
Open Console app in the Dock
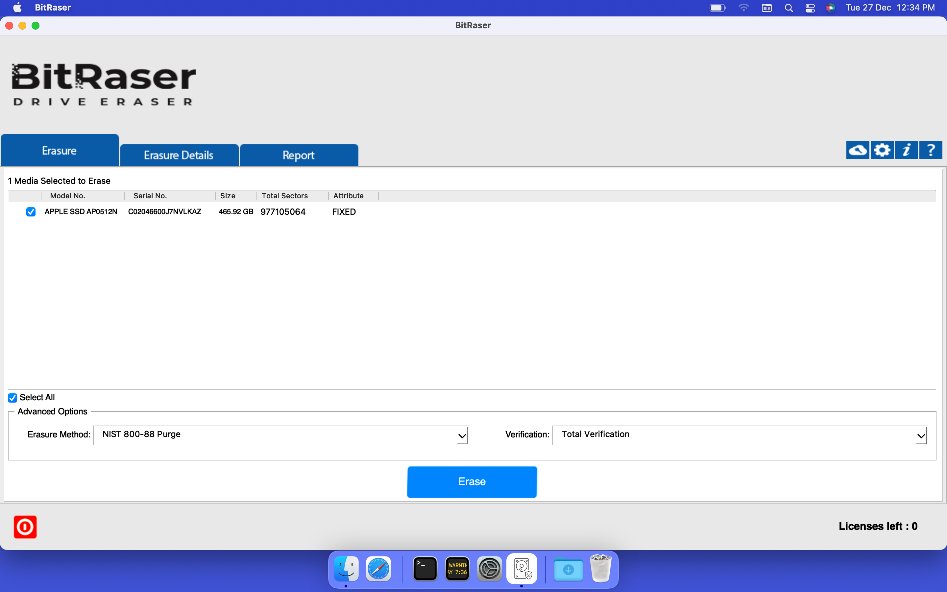(457, 568)
